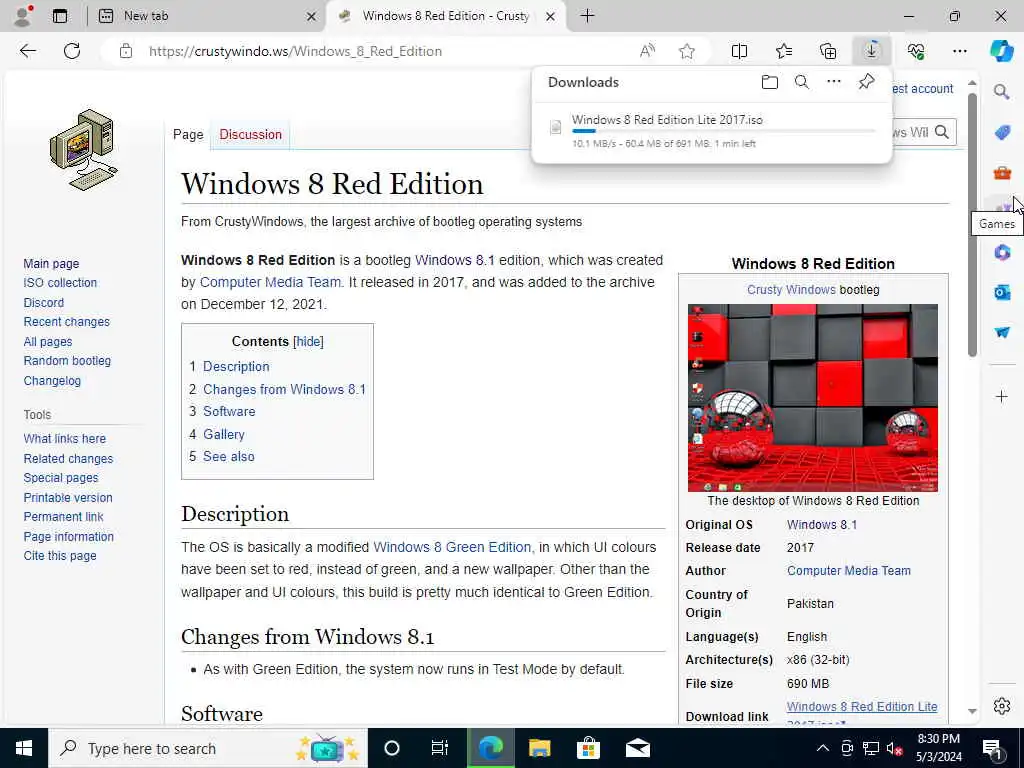Open the sidebar Microsoft 365 icon
The image size is (1024, 768).
click(x=1002, y=252)
